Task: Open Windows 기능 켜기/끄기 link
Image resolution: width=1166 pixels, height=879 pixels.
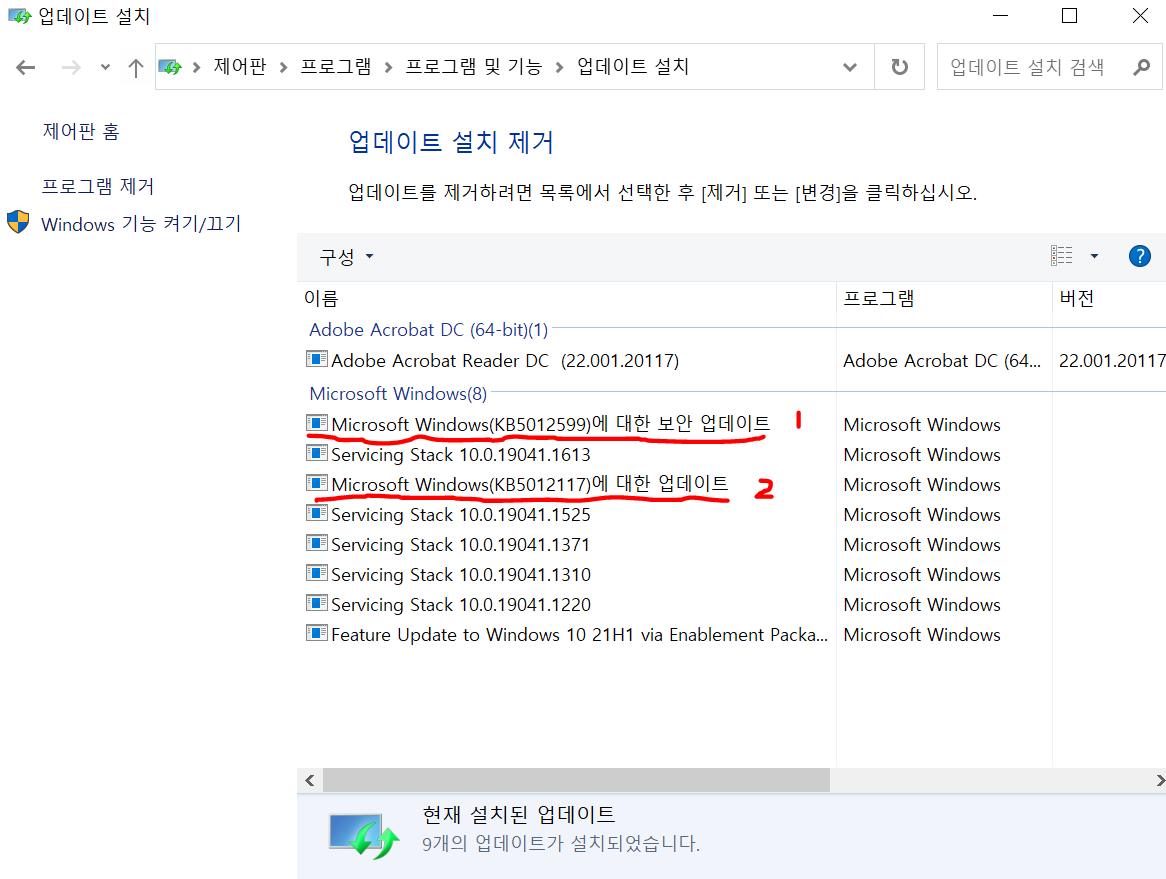Action: [141, 224]
